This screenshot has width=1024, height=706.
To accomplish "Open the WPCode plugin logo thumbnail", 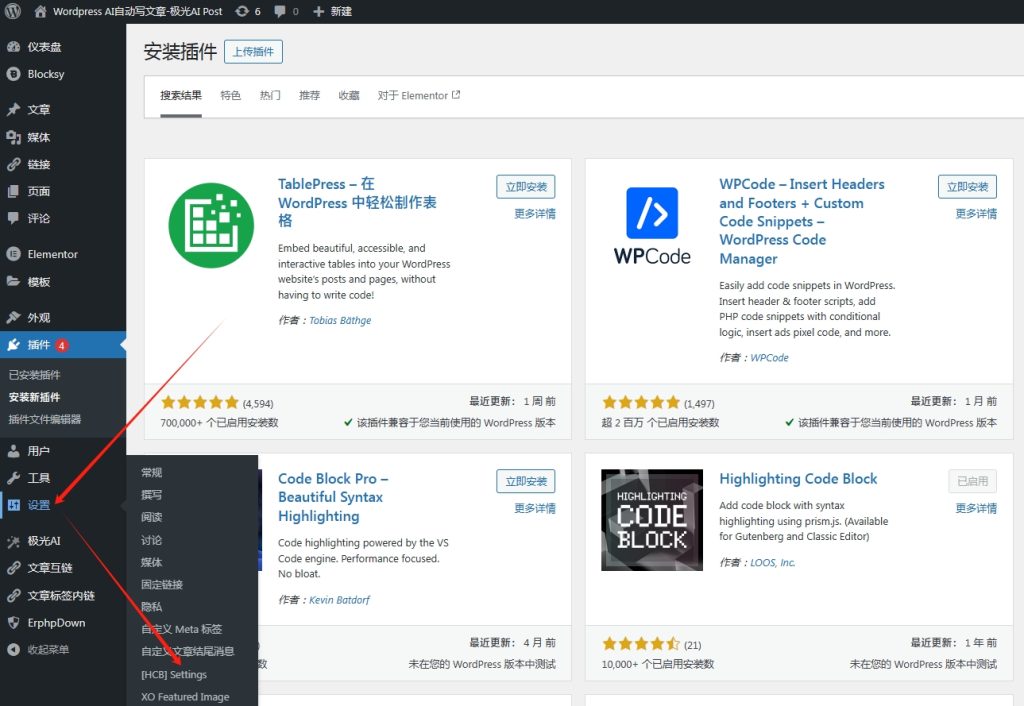I will coord(652,225).
